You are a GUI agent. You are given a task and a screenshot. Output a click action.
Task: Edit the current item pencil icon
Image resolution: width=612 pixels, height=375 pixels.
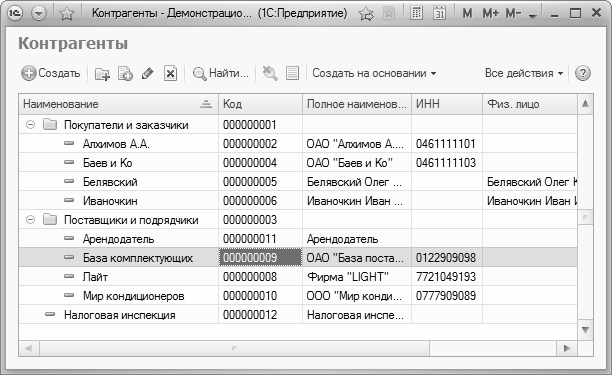(148, 73)
